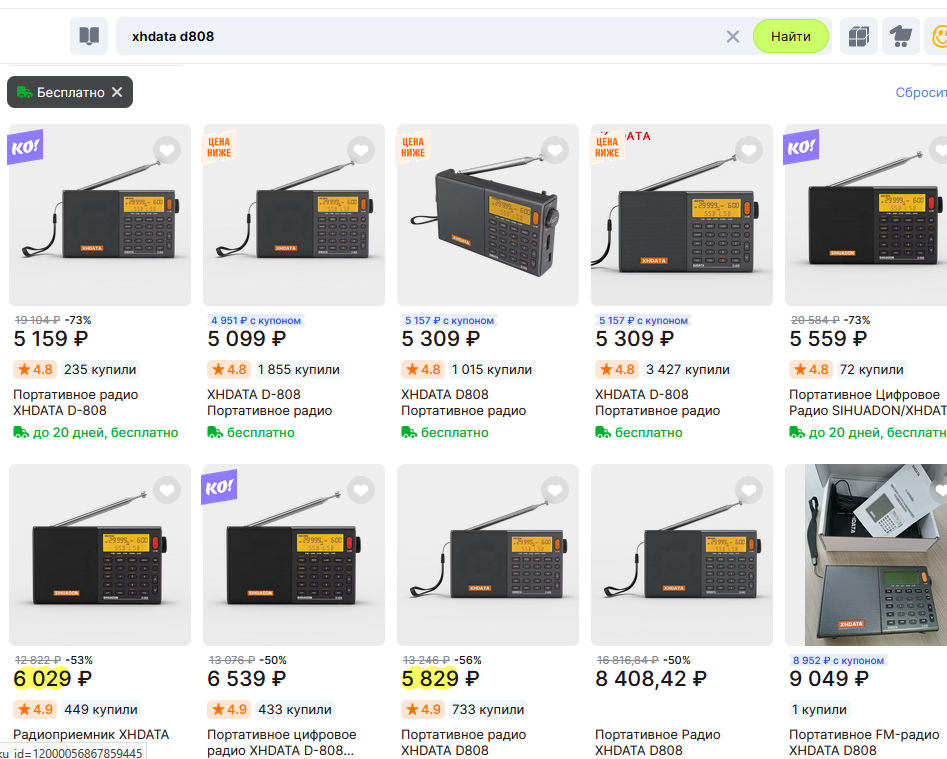Click rating 4.8 next to 235 купили
Viewport: 947px width, 759px height.
coord(35,370)
